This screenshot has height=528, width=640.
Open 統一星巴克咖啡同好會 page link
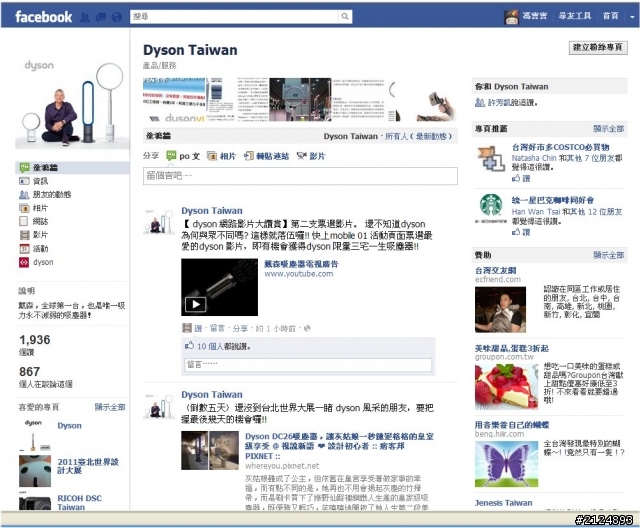pyautogui.click(x=553, y=200)
